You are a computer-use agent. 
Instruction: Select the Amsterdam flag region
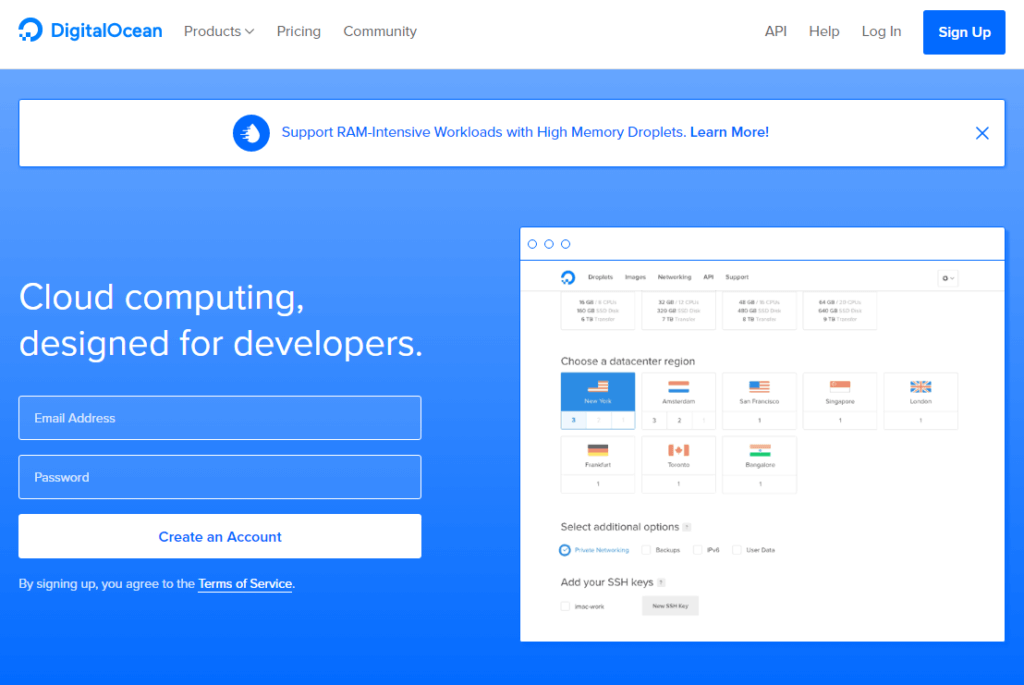pos(679,392)
